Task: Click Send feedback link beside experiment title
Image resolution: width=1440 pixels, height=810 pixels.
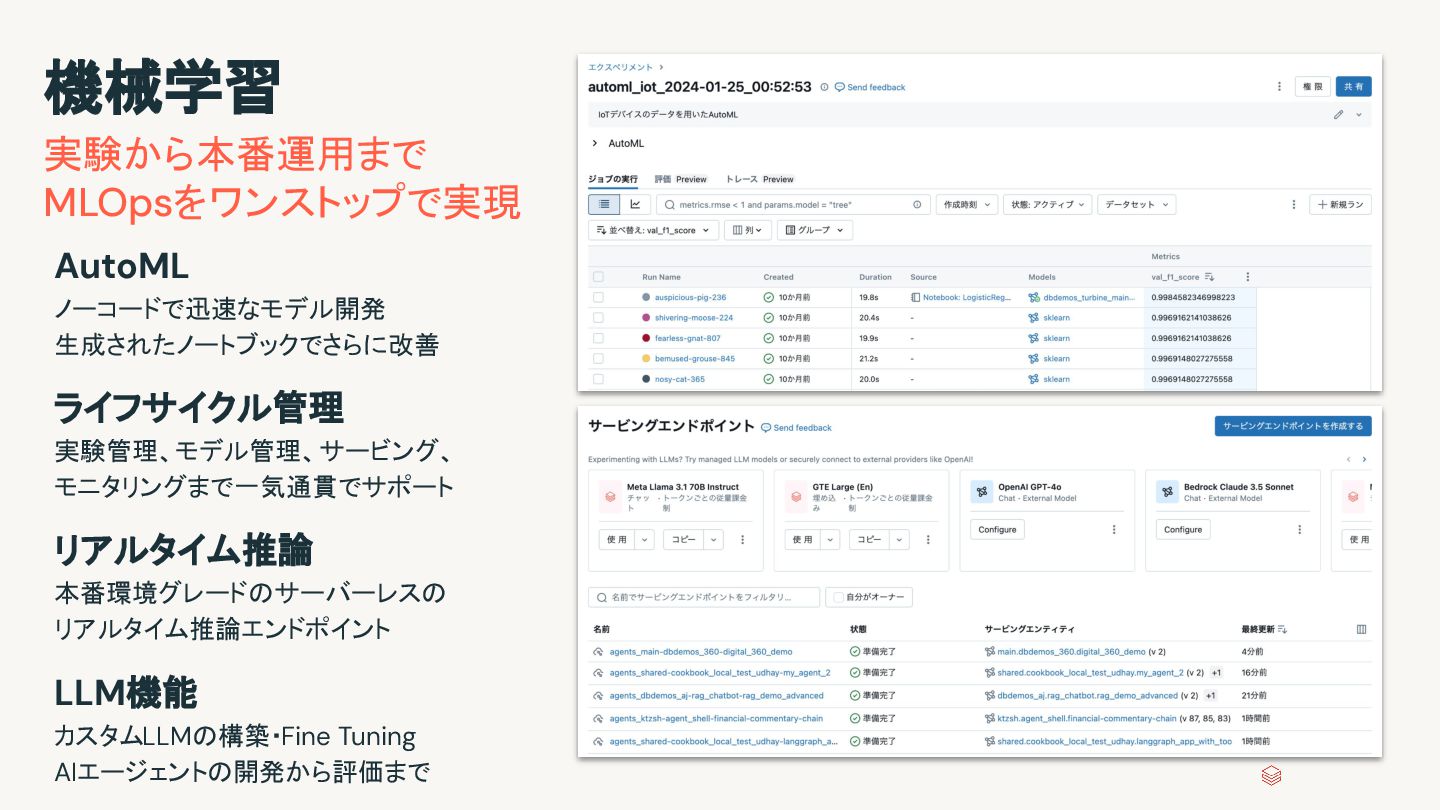Action: [870, 87]
